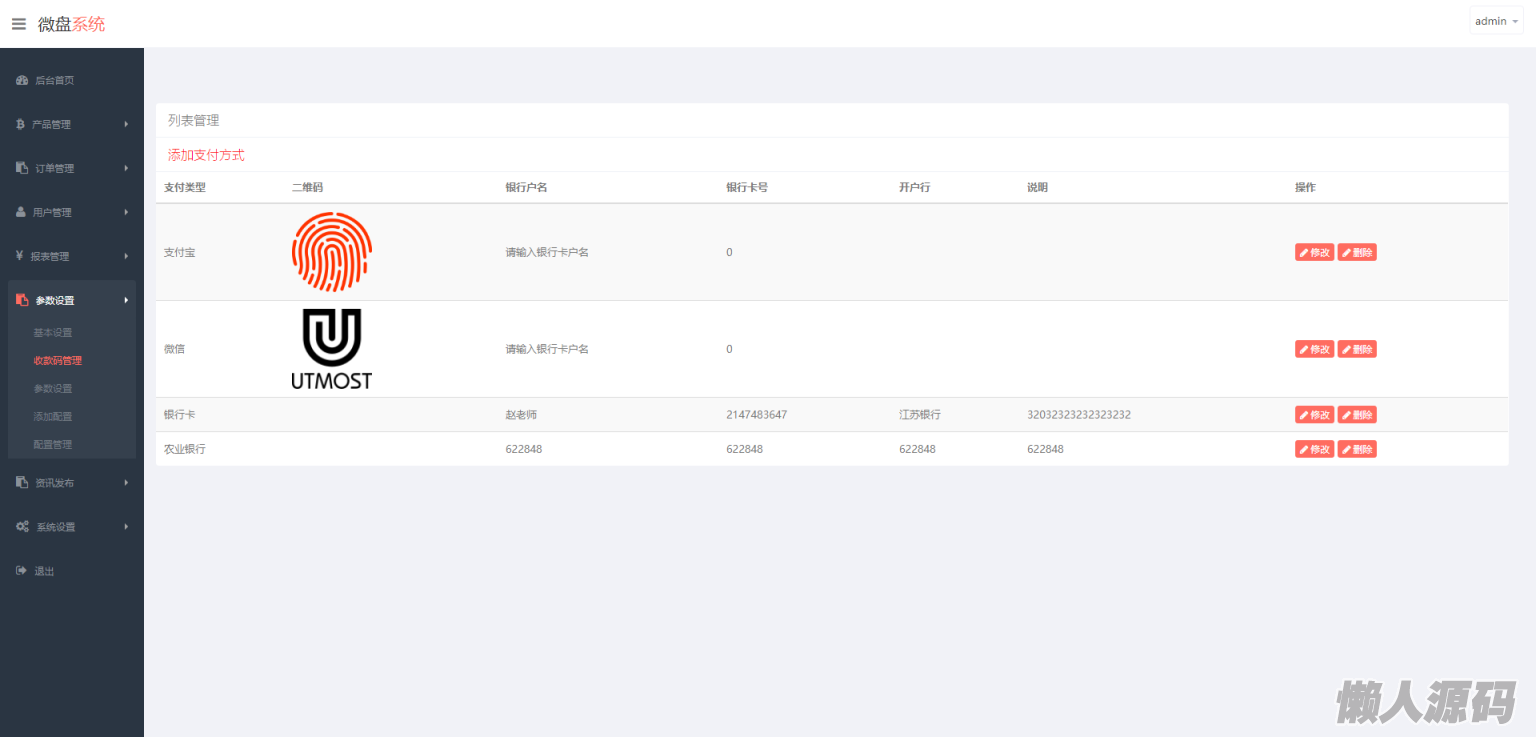This screenshot has height=737, width=1536.
Task: Open the 参数设置 submenu item under 收款码管理
Action: click(53, 388)
